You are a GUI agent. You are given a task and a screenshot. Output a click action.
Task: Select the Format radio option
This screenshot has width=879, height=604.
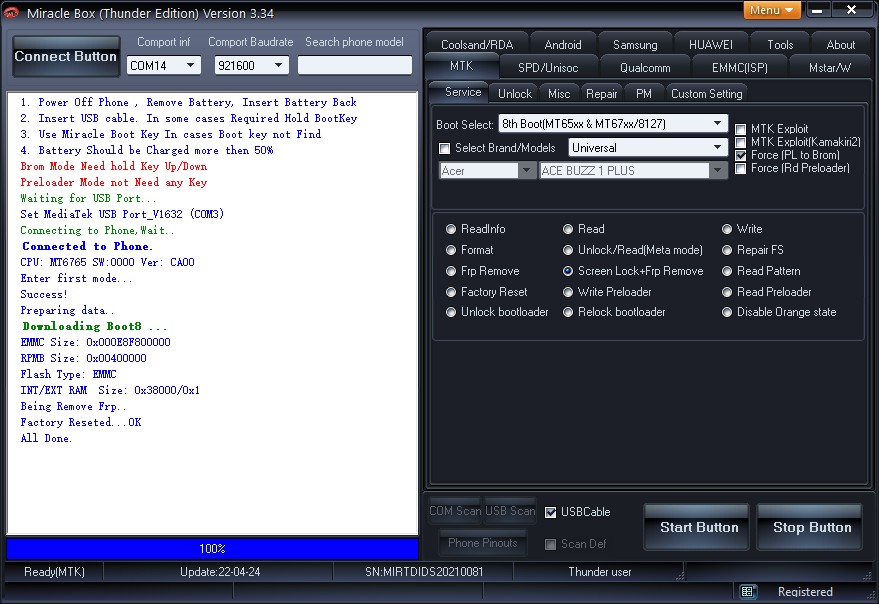tap(451, 250)
